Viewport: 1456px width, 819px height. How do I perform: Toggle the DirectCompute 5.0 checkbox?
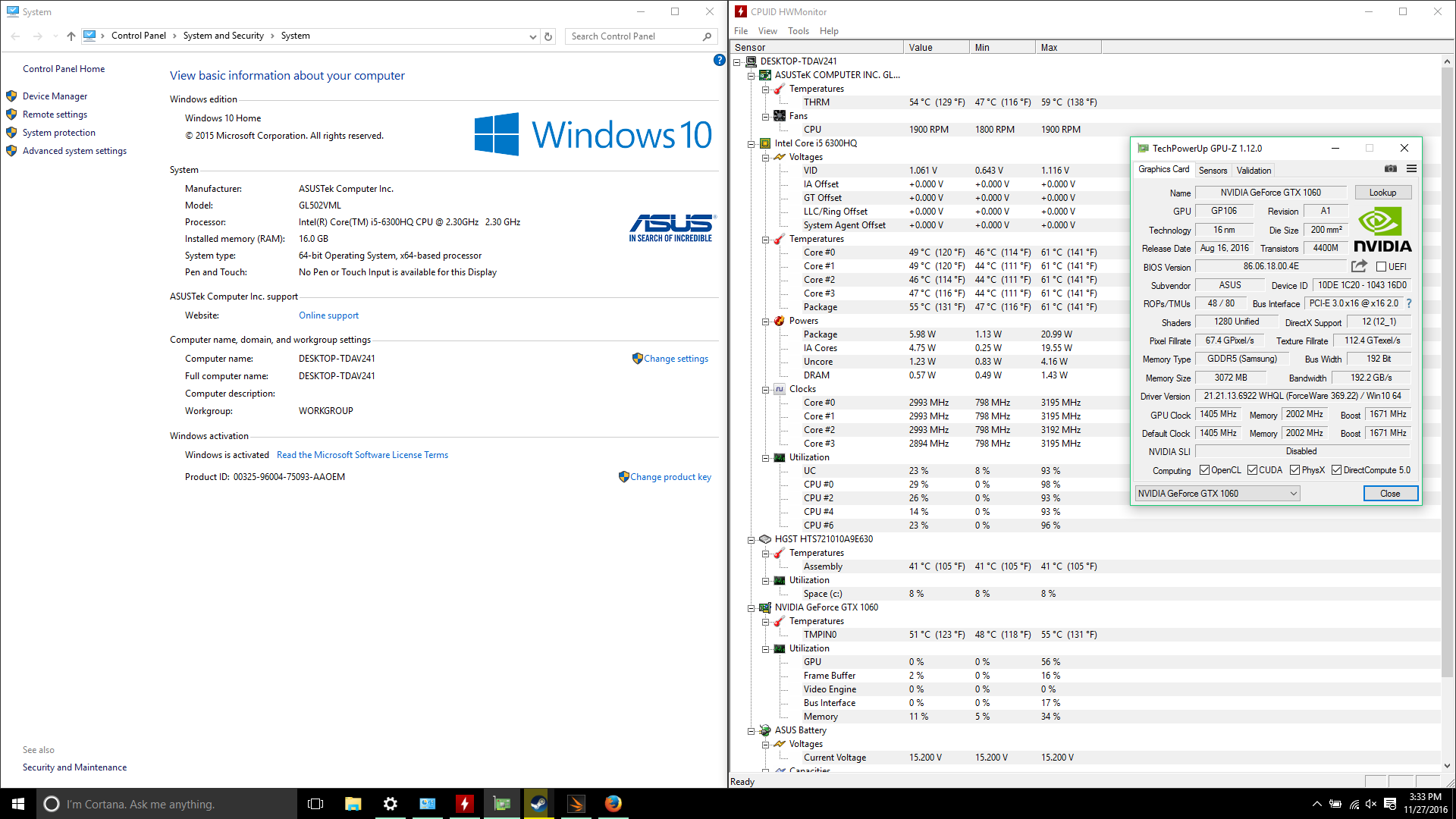pos(1336,470)
